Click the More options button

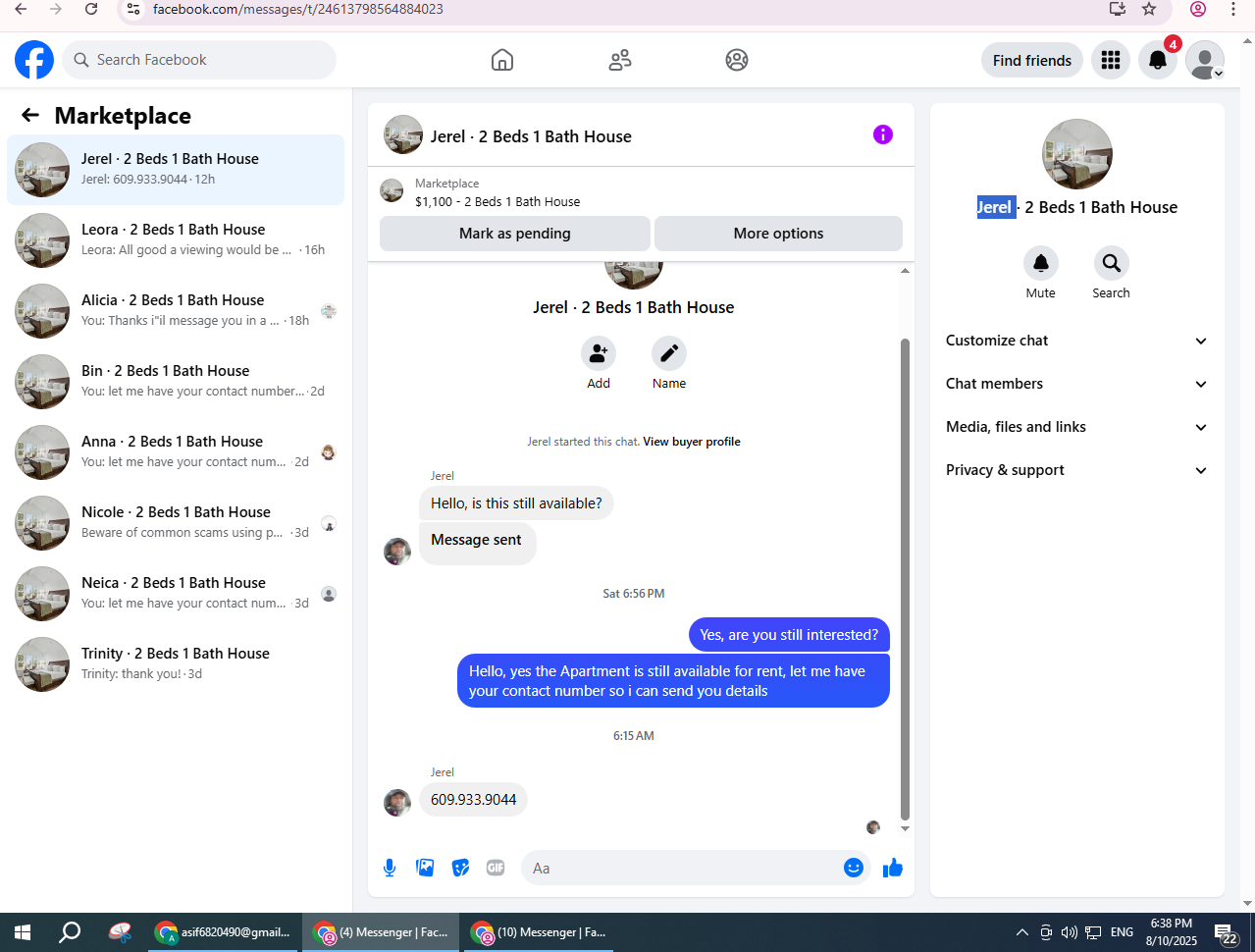778,234
